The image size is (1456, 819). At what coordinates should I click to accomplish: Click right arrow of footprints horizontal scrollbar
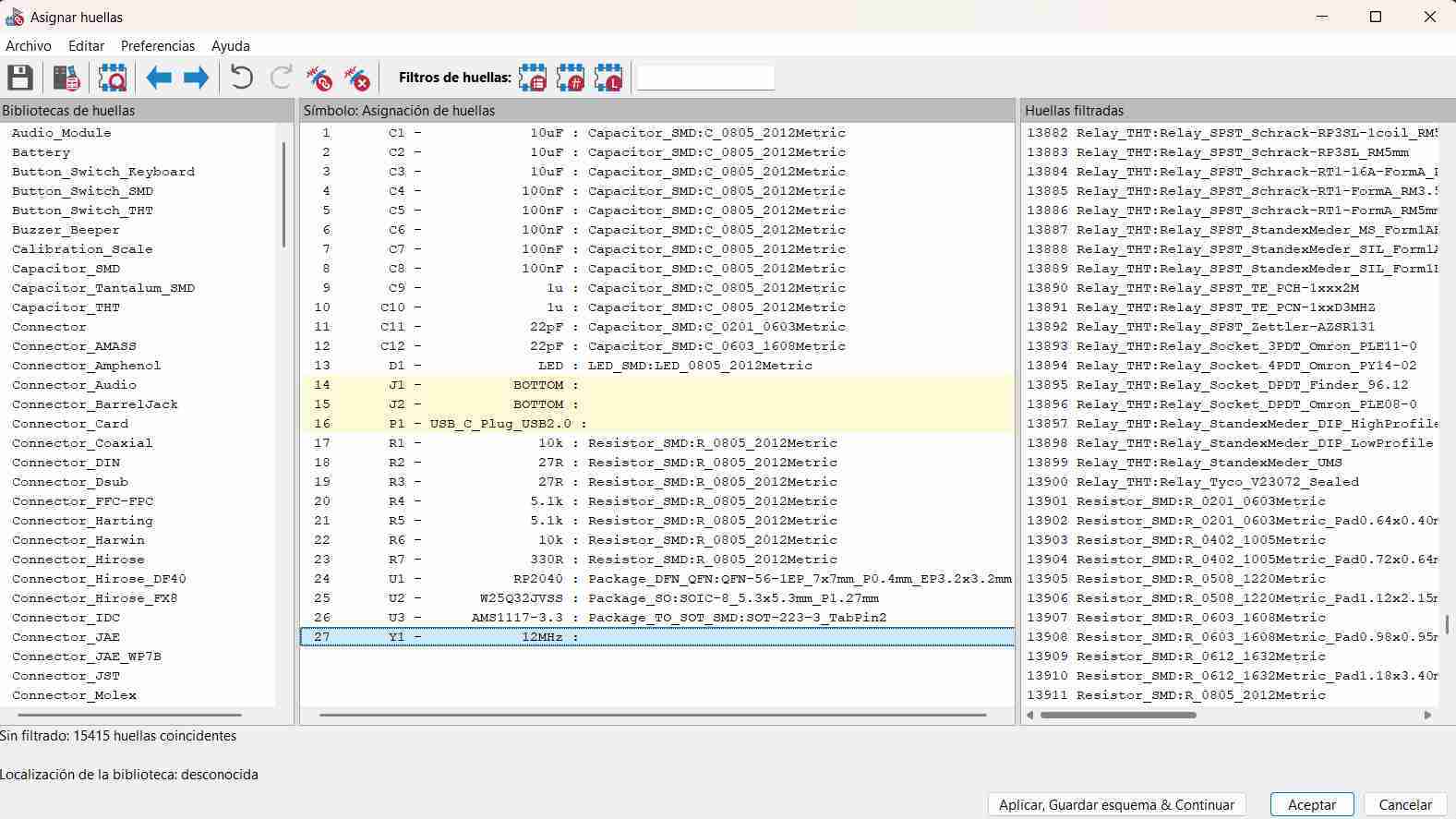1427,715
